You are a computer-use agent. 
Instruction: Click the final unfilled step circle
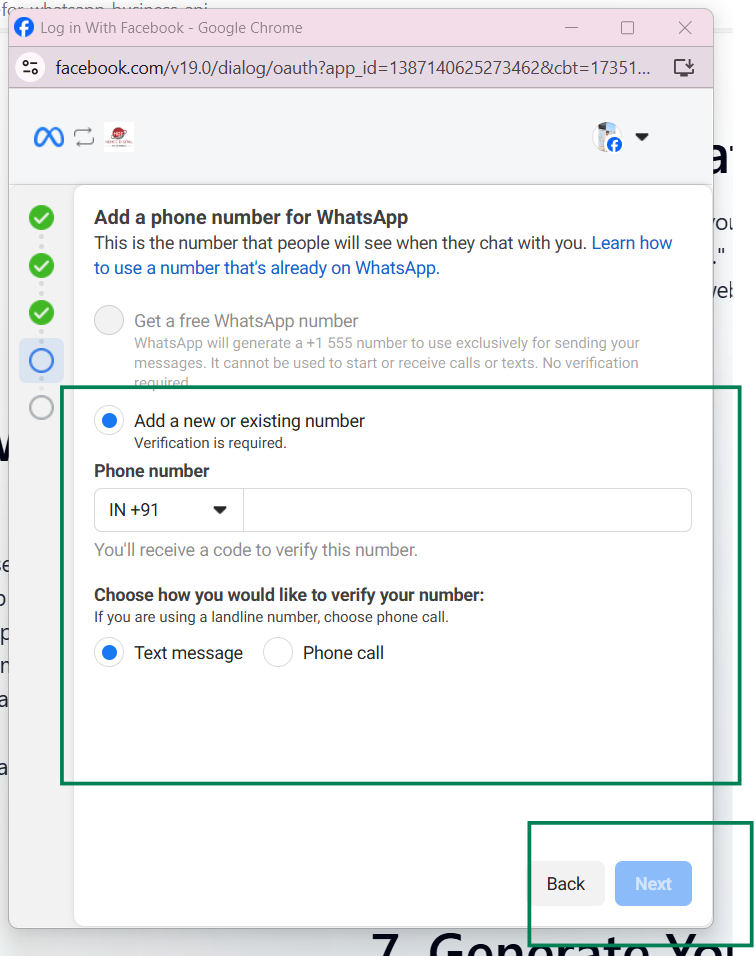pyautogui.click(x=41, y=407)
